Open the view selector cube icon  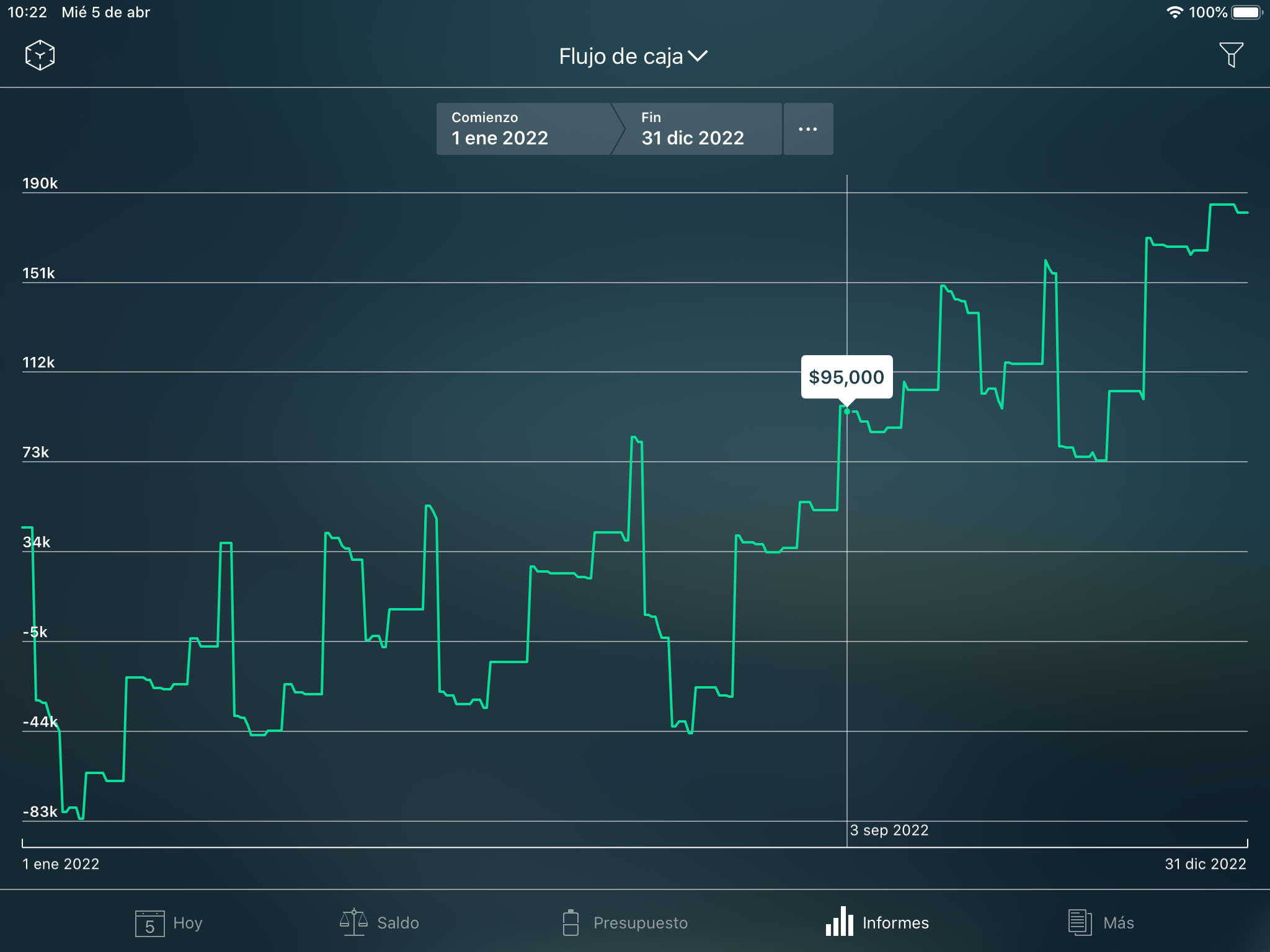click(x=39, y=55)
